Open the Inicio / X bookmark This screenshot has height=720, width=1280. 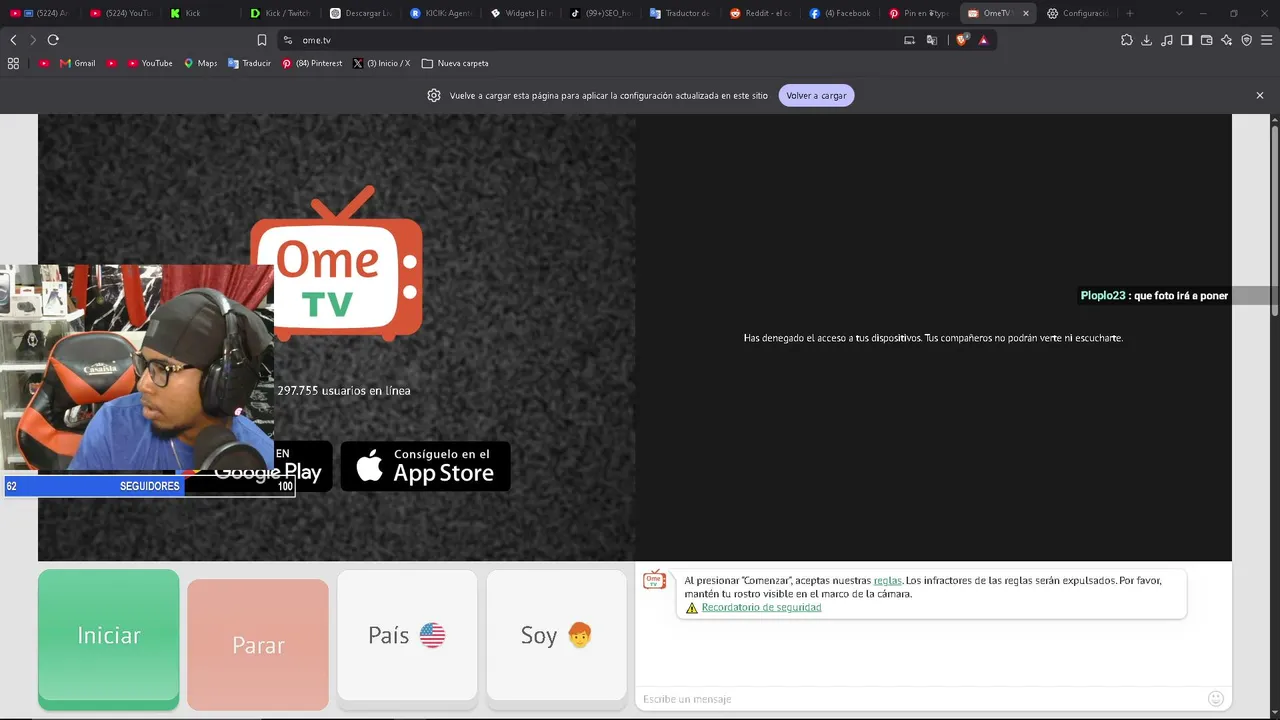381,63
